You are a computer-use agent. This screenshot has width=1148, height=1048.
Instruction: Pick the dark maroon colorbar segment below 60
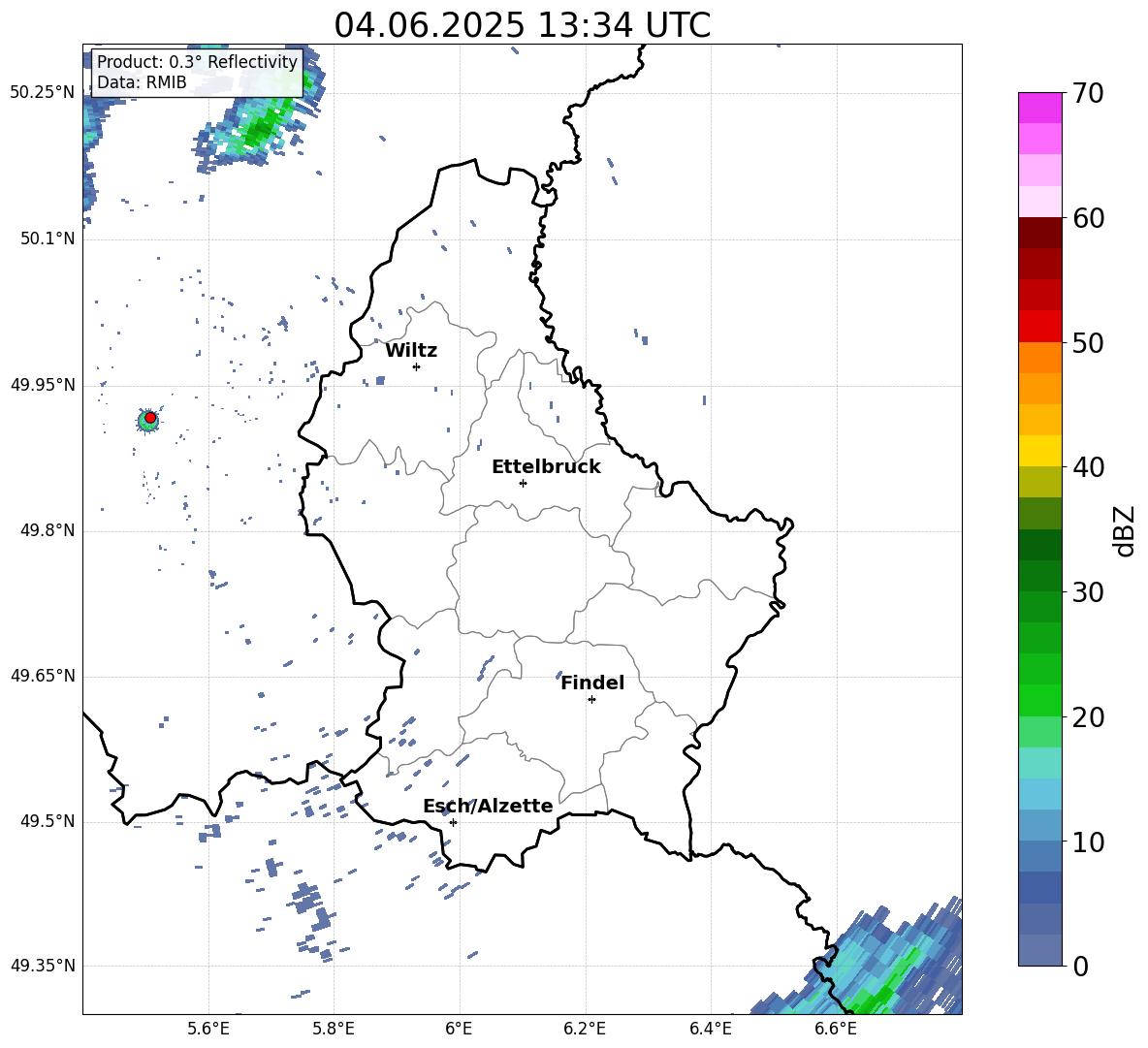[x=1039, y=233]
